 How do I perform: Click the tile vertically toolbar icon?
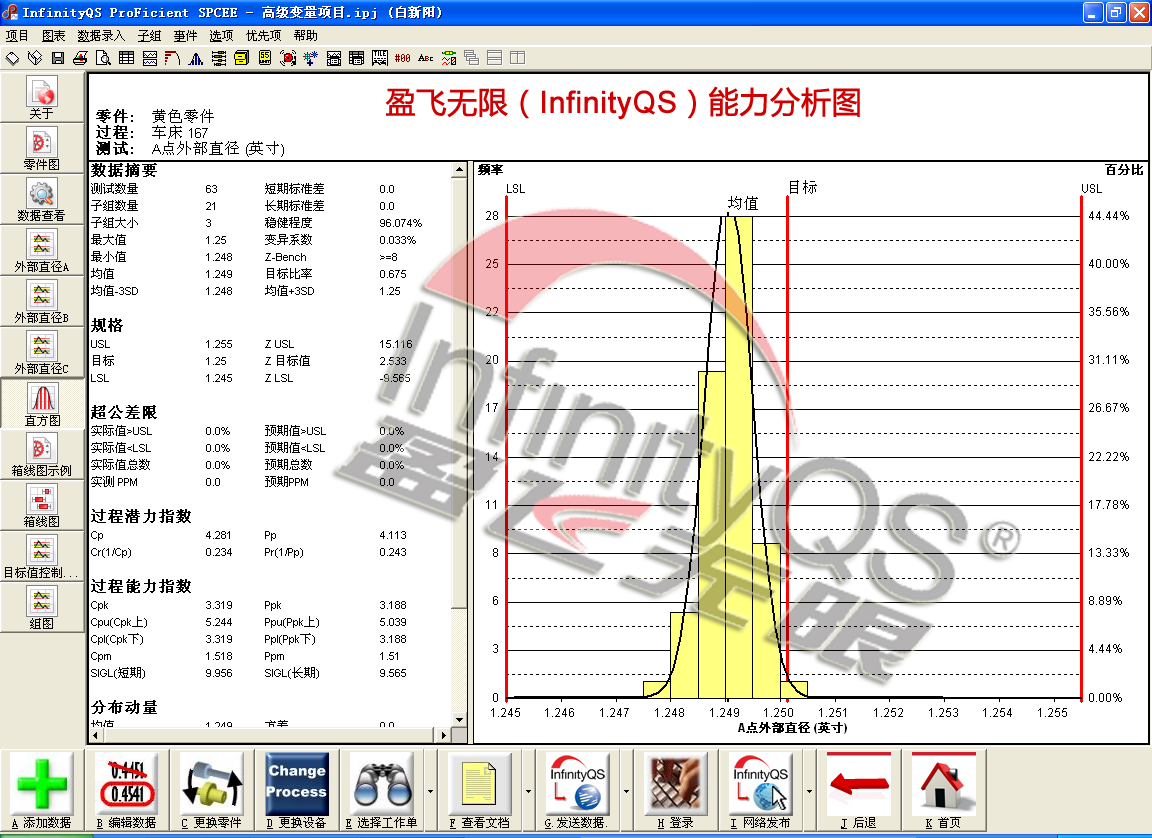tap(518, 58)
